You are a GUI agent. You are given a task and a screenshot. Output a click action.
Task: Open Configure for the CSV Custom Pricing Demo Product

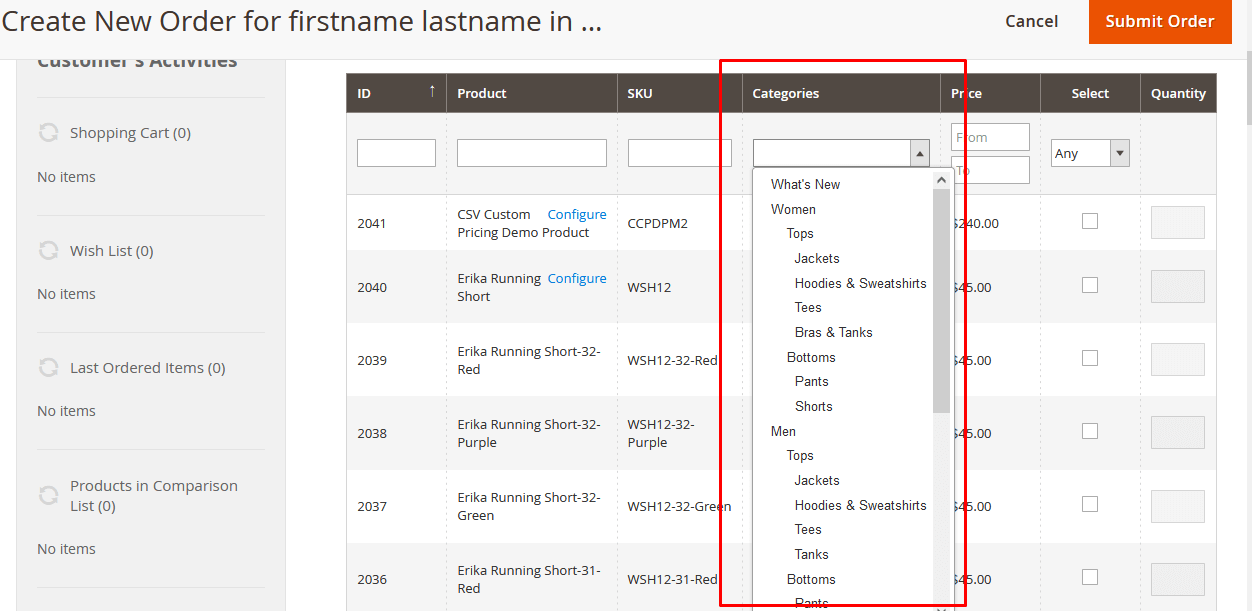click(577, 214)
